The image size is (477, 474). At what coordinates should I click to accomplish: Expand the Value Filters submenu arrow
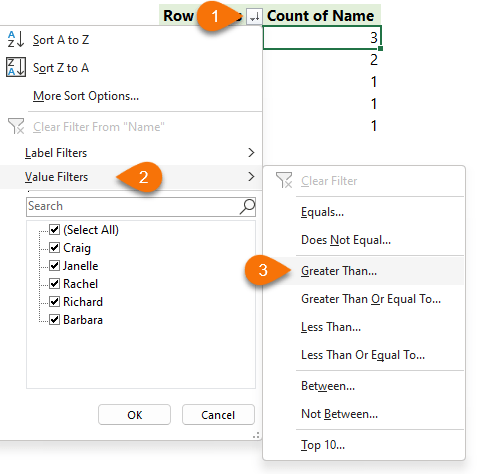point(251,176)
